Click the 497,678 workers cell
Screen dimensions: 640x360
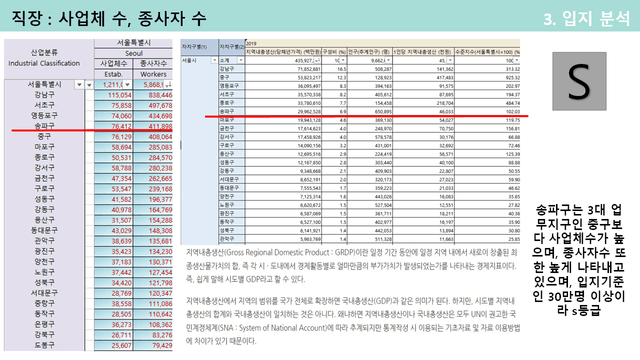[x=153, y=105]
